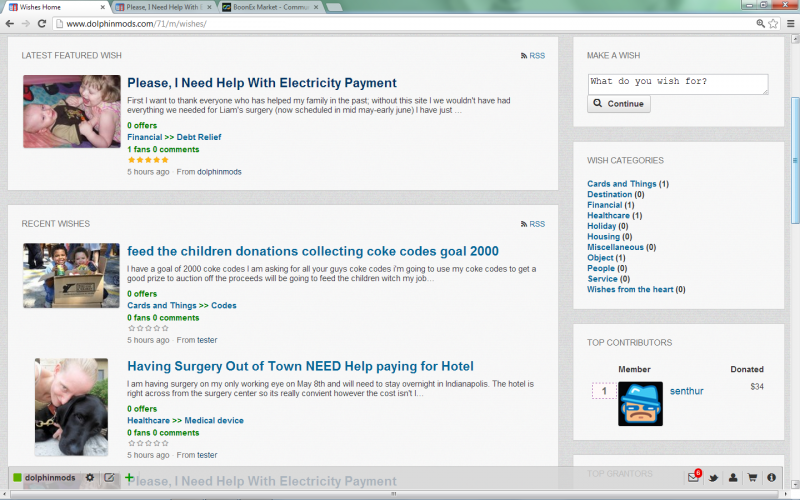The image size is (800, 500).
Task: Open senthur's member profile link
Action: 686,391
